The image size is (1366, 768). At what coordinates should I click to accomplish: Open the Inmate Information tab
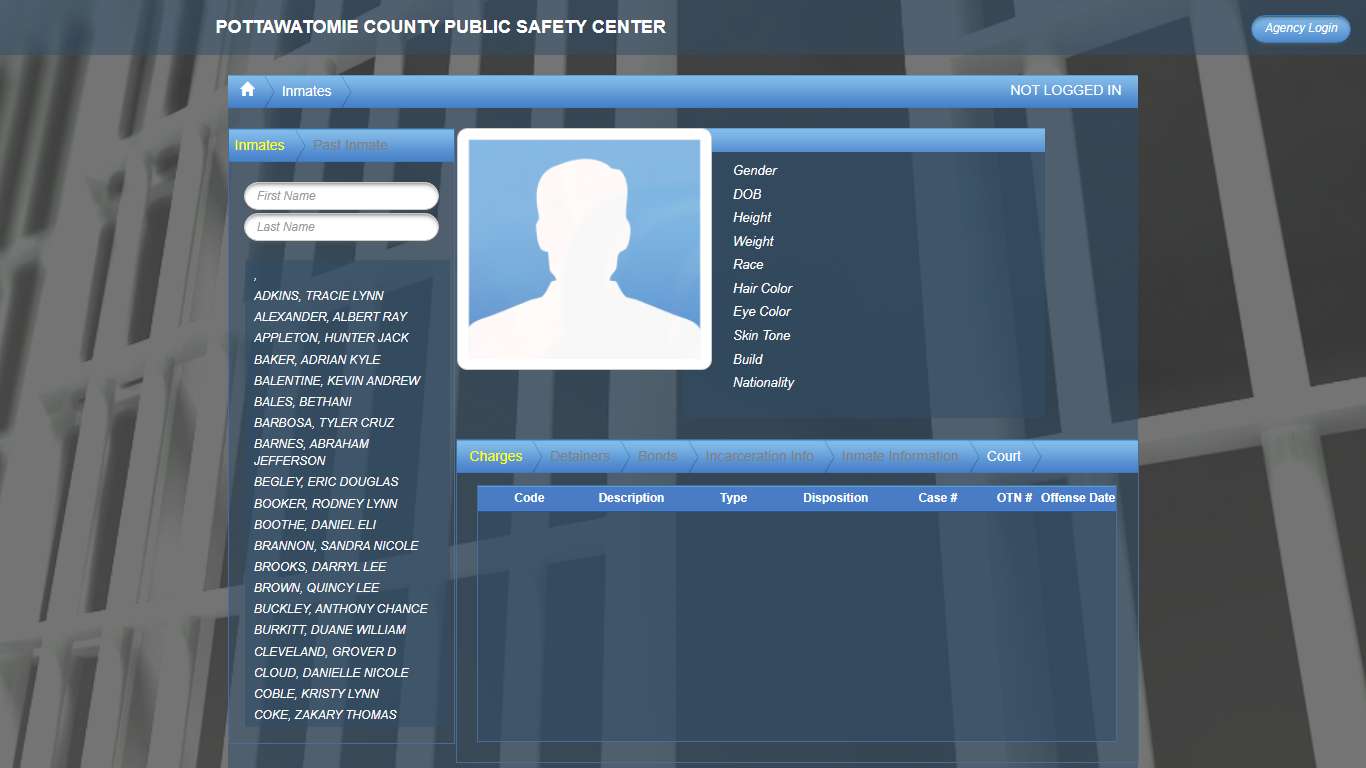898,456
